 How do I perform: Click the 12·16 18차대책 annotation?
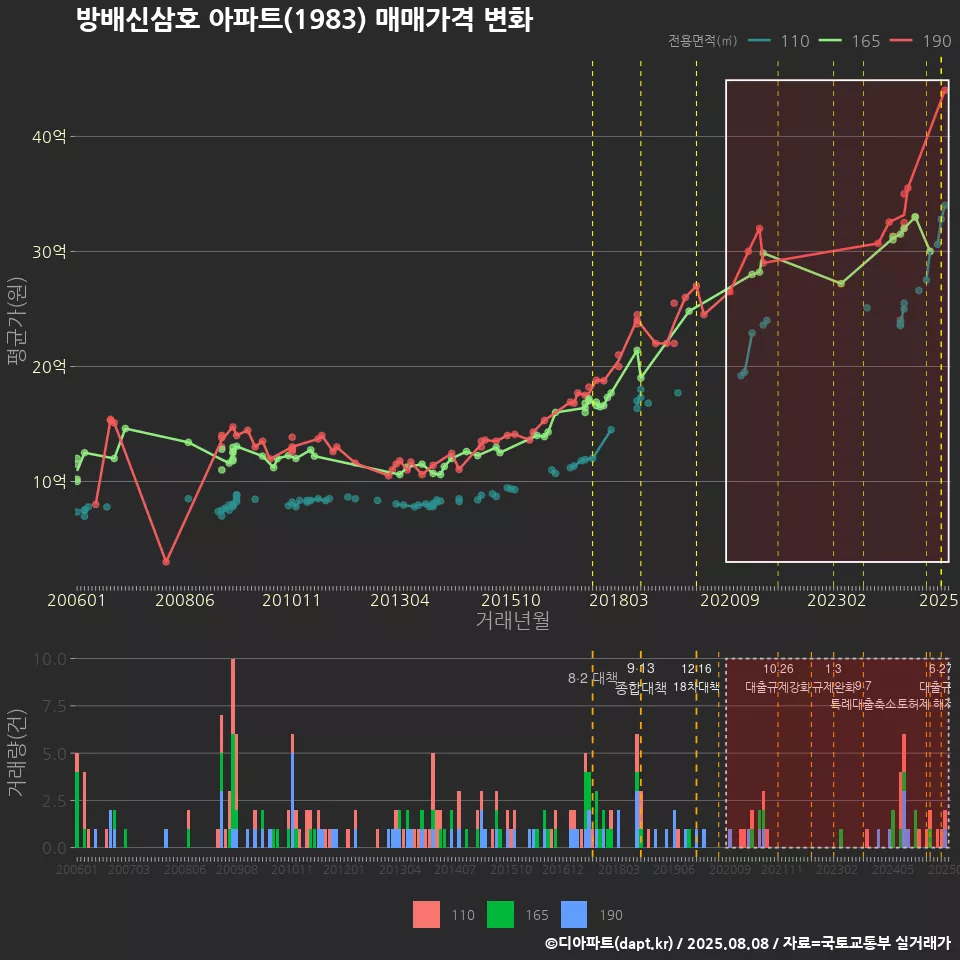click(x=696, y=678)
